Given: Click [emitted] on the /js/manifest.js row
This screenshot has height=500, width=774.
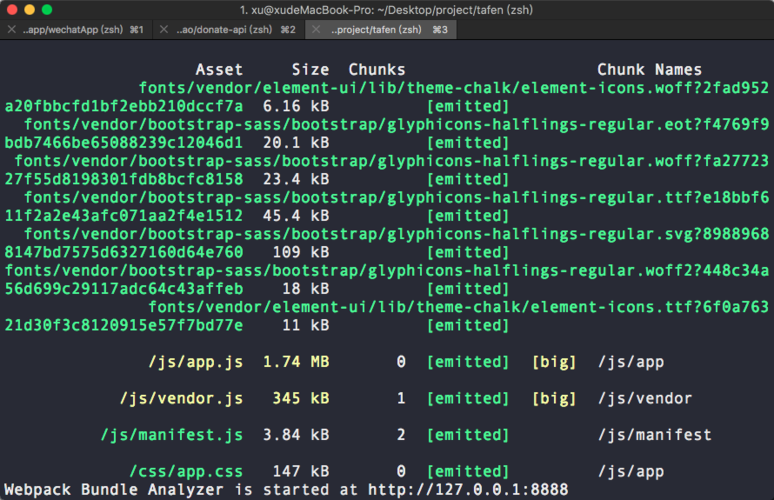Looking at the screenshot, I should [467, 435].
